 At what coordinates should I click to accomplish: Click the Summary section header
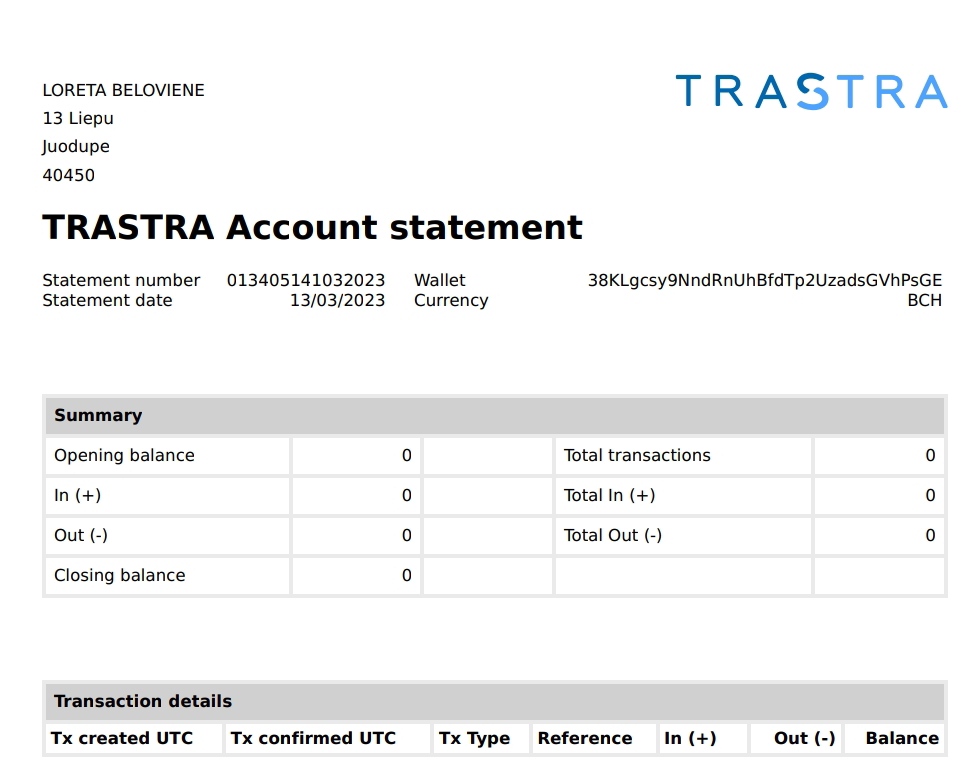pyautogui.click(x=494, y=415)
